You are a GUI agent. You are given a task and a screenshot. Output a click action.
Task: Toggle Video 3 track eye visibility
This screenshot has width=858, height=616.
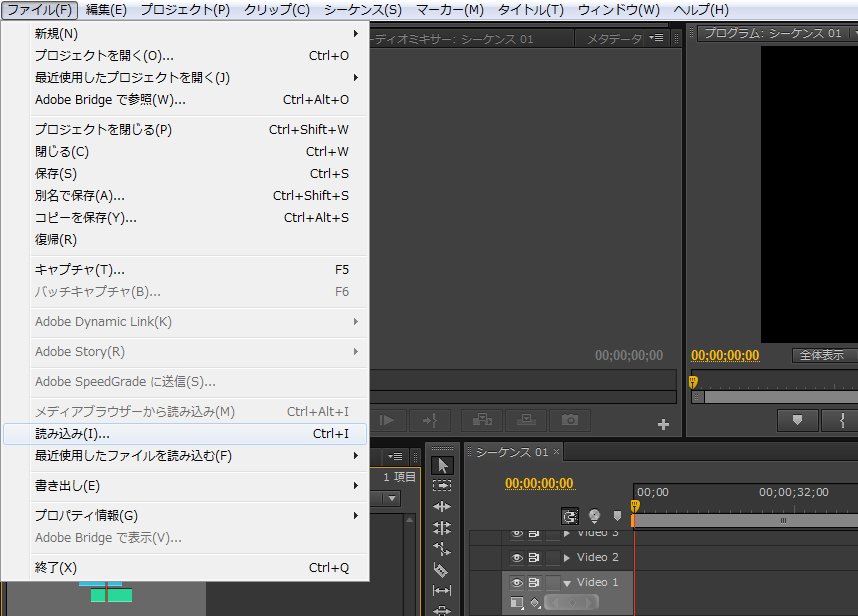[x=517, y=533]
